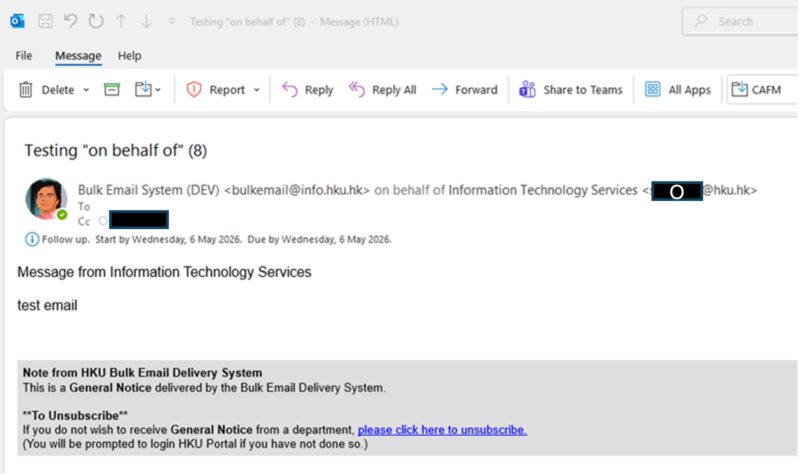Click the Delete button label
Image resolution: width=800 pixels, height=475 pixels.
[x=58, y=90]
